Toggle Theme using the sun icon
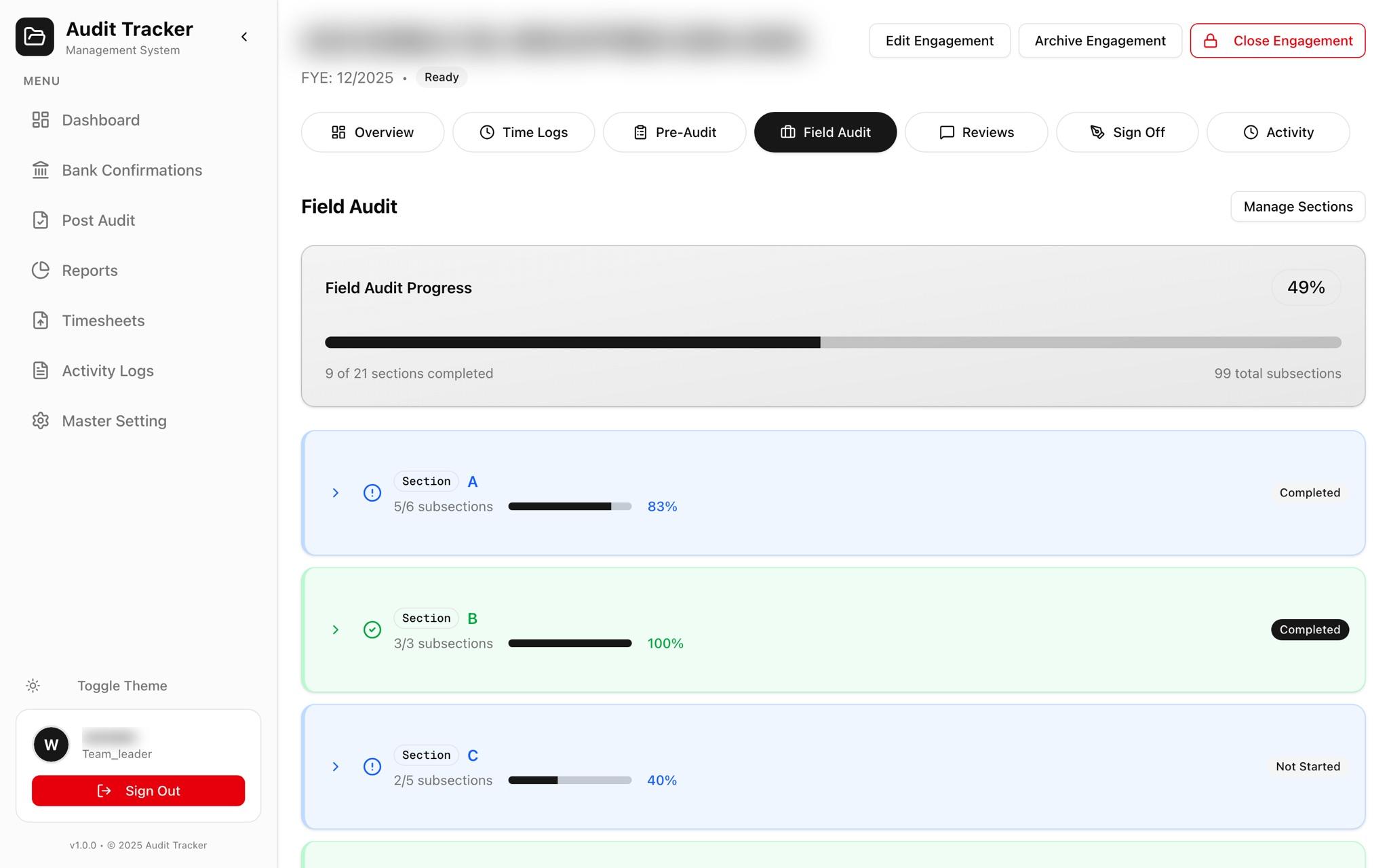Viewport: 1389px width, 868px height. (33, 686)
